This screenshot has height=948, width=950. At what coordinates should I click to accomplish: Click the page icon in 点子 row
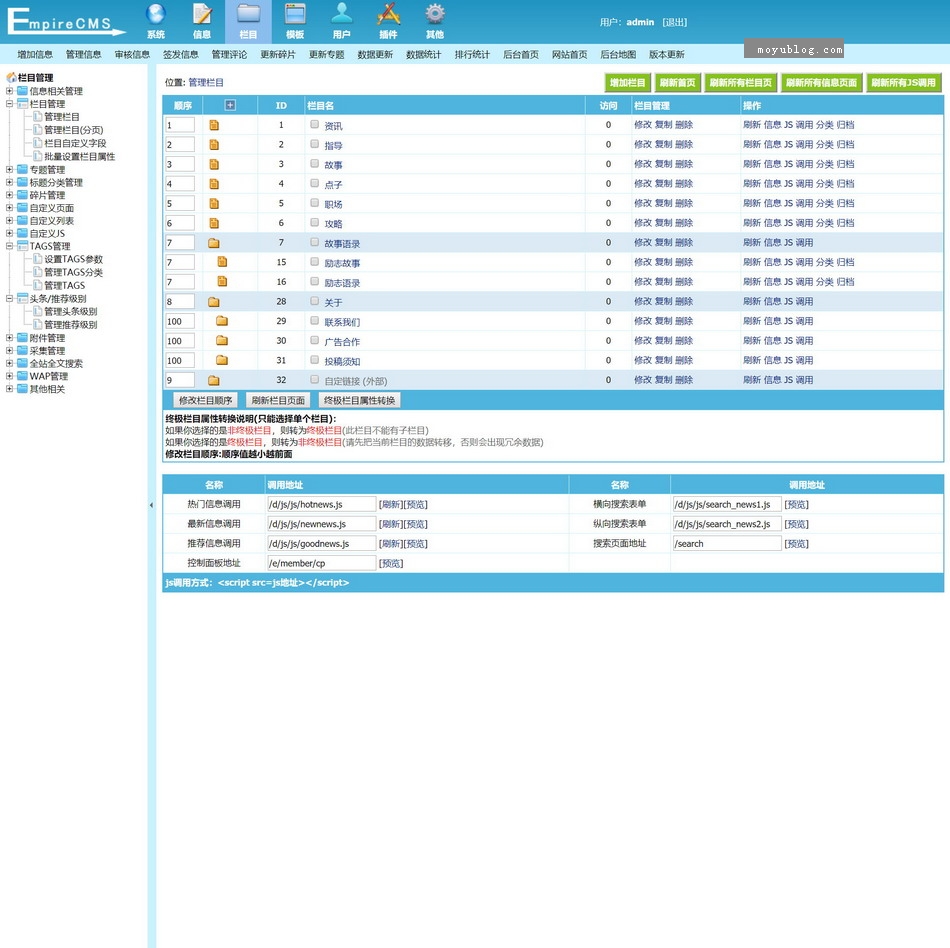(x=214, y=184)
